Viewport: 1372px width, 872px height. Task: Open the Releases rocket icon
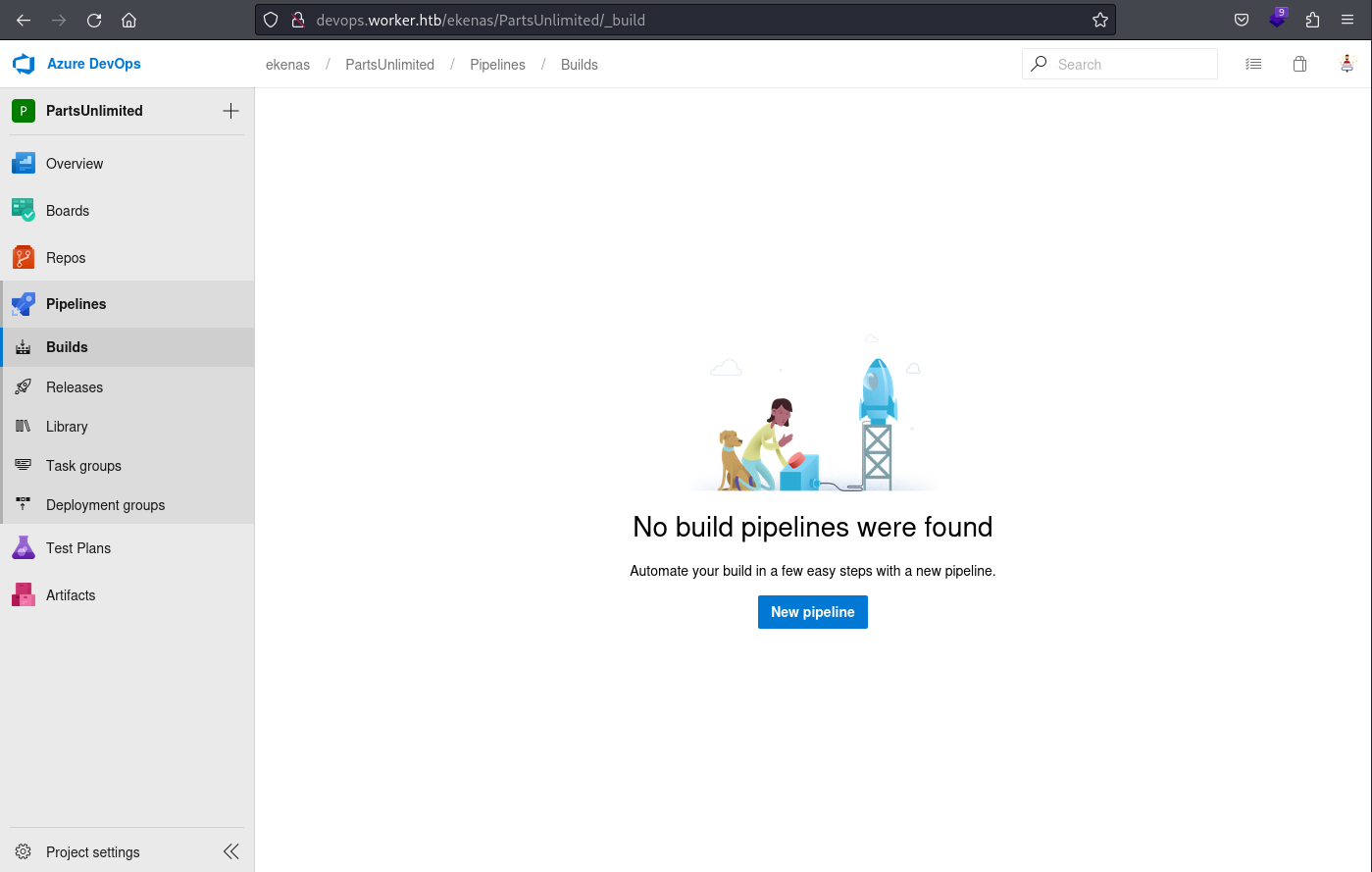[x=24, y=387]
